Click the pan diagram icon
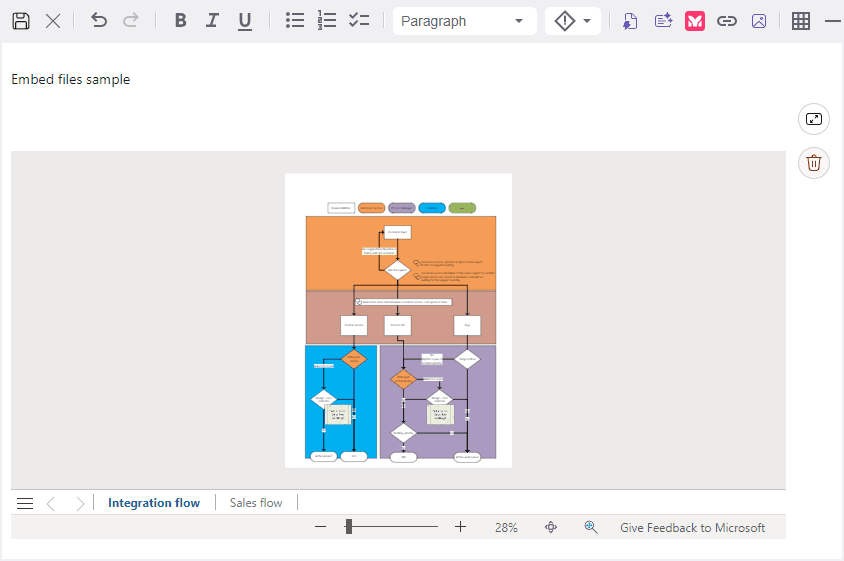Viewport: 844px width, 561px height. (551, 527)
